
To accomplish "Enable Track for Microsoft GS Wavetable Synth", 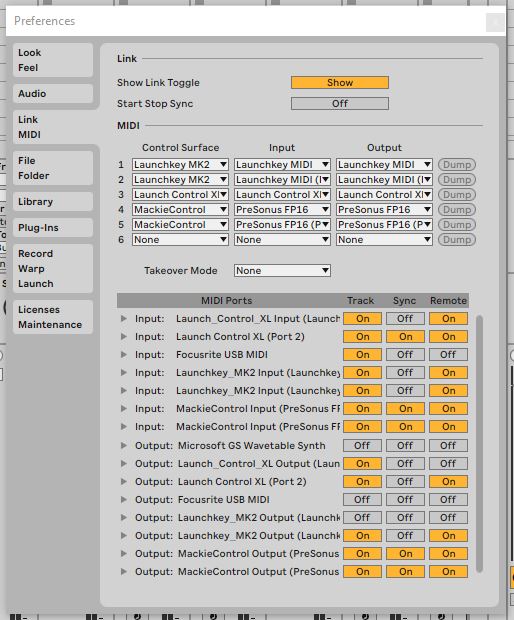I will click(363, 446).
